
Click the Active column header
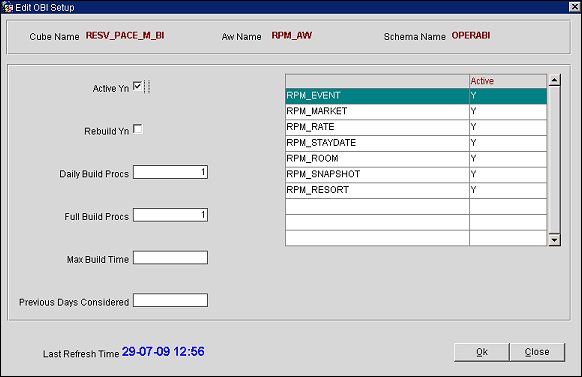pyautogui.click(x=508, y=81)
